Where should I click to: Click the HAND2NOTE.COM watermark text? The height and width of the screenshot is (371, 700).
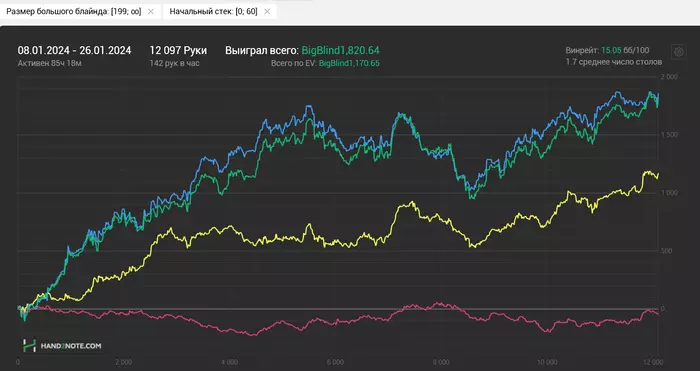click(x=71, y=346)
